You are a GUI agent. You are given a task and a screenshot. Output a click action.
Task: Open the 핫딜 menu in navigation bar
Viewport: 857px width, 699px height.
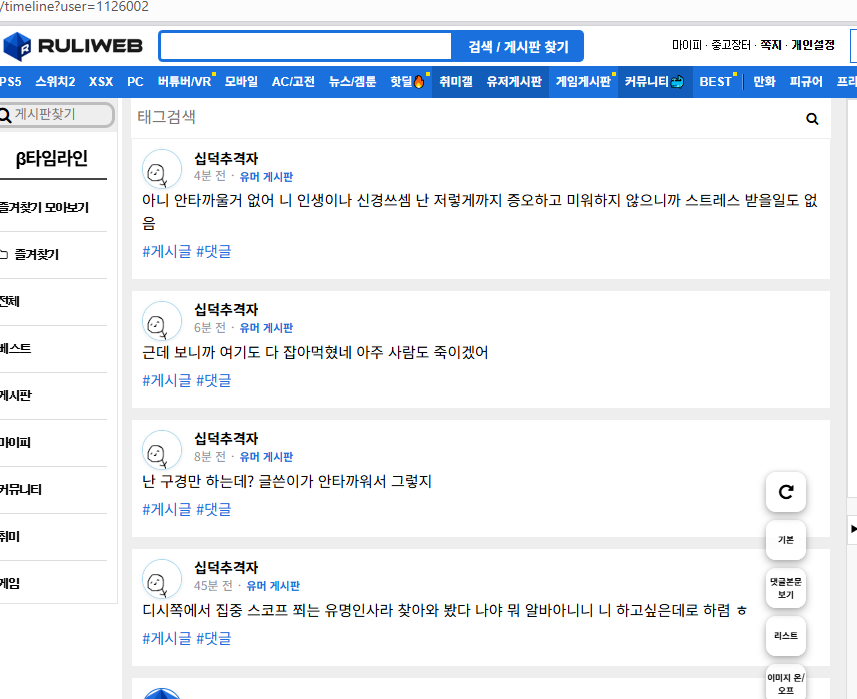408,81
